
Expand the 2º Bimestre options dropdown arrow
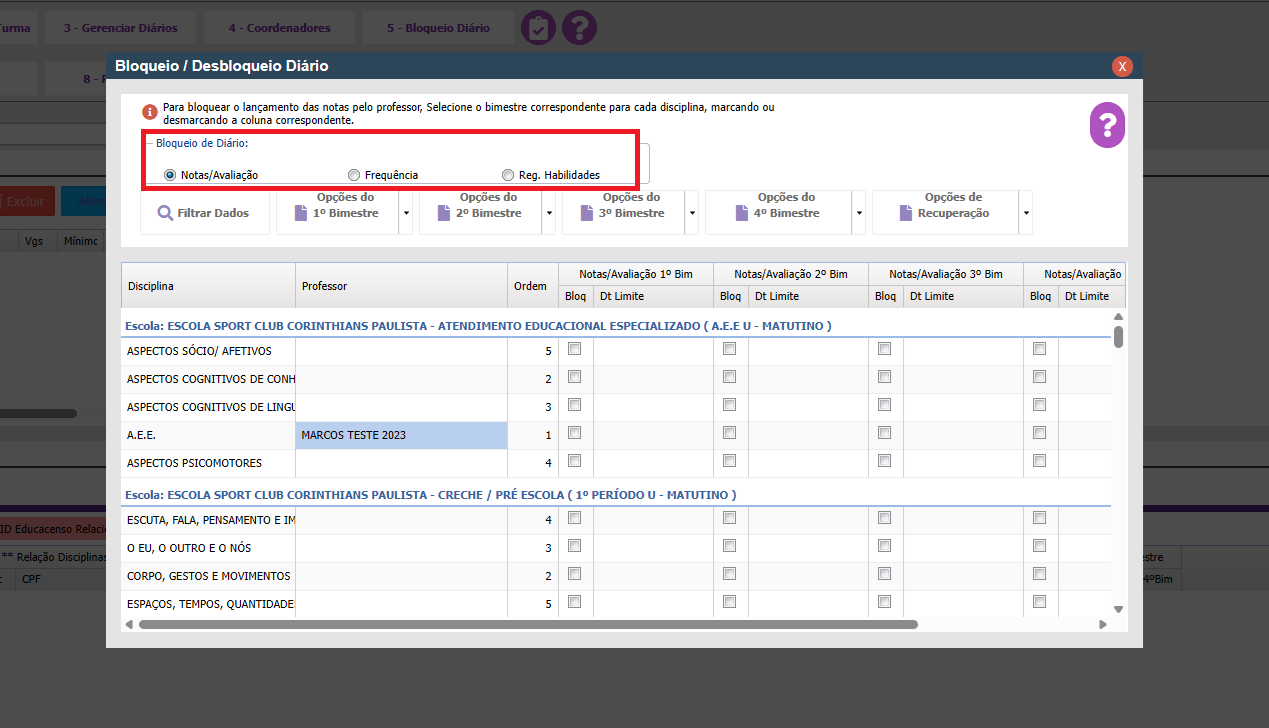(x=548, y=213)
